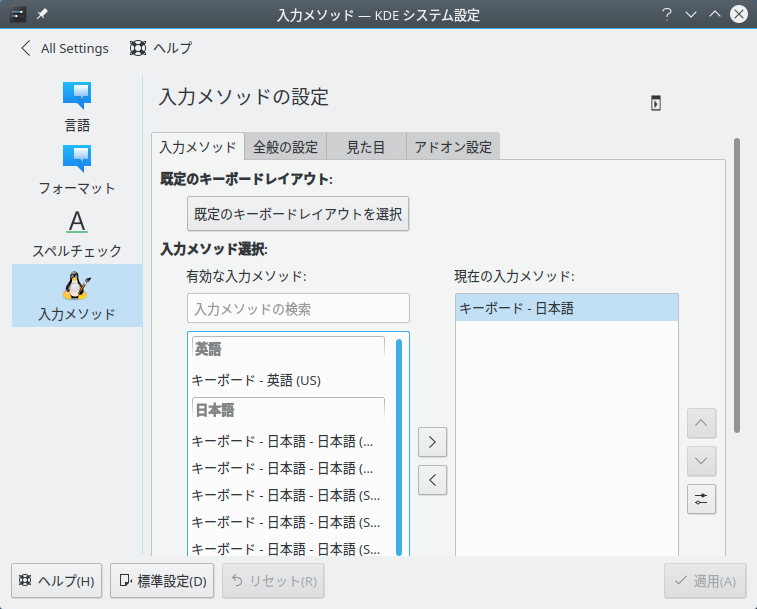Image resolution: width=757 pixels, height=609 pixels.
Task: Click the available input methods list scrollbar
Action: click(399, 447)
